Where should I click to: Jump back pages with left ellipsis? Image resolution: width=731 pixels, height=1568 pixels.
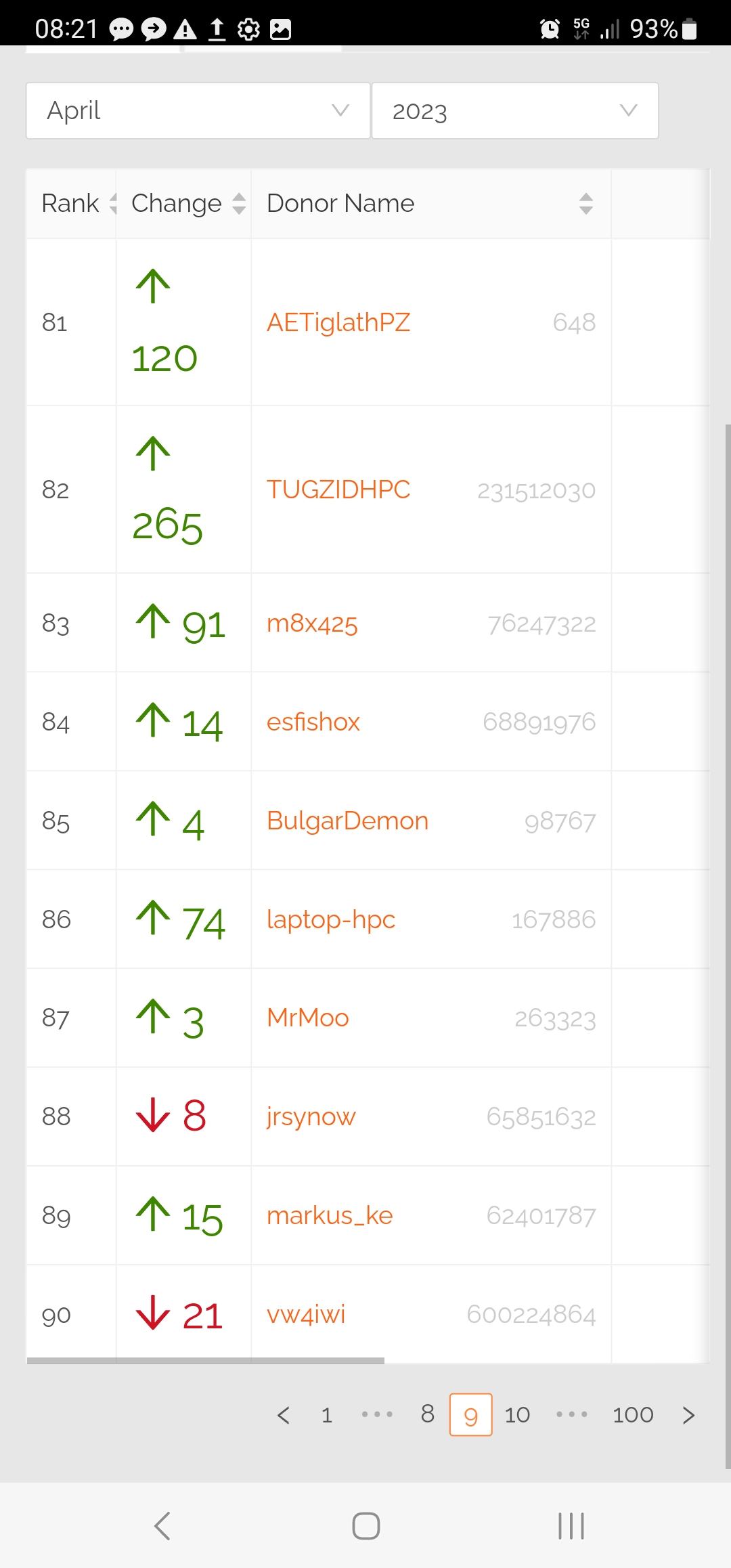(377, 1414)
